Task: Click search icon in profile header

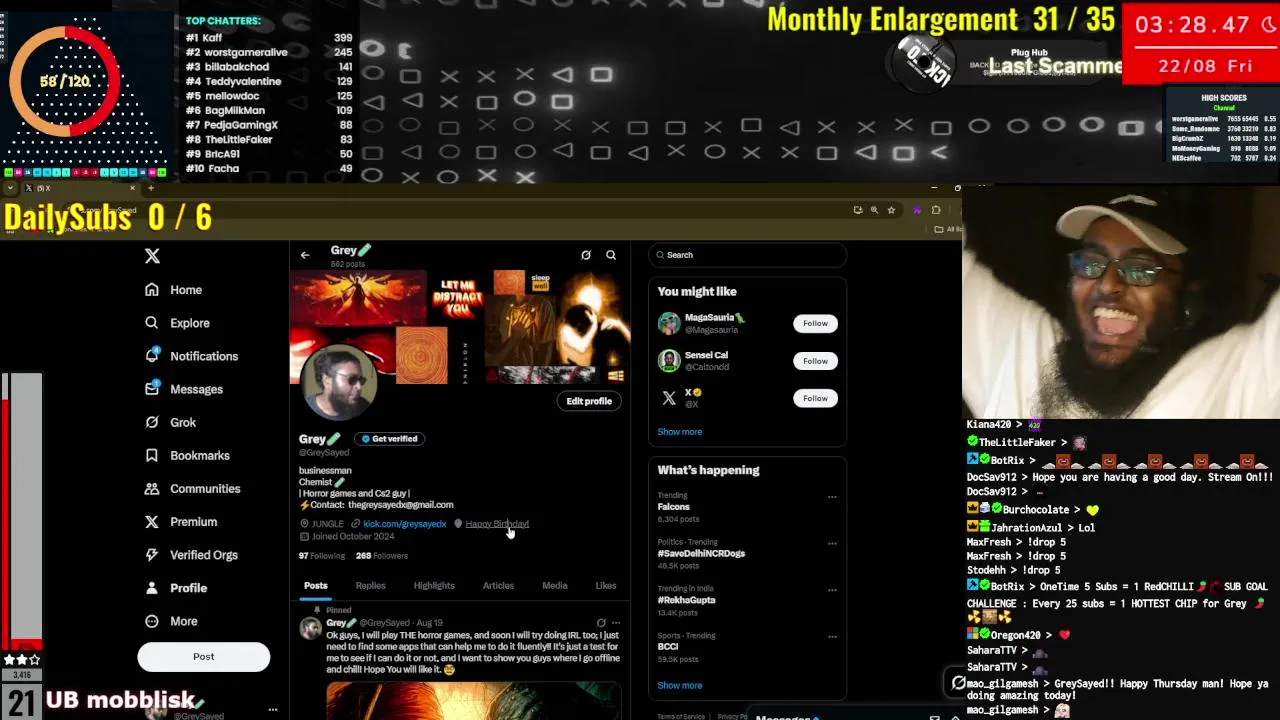Action: [x=611, y=255]
